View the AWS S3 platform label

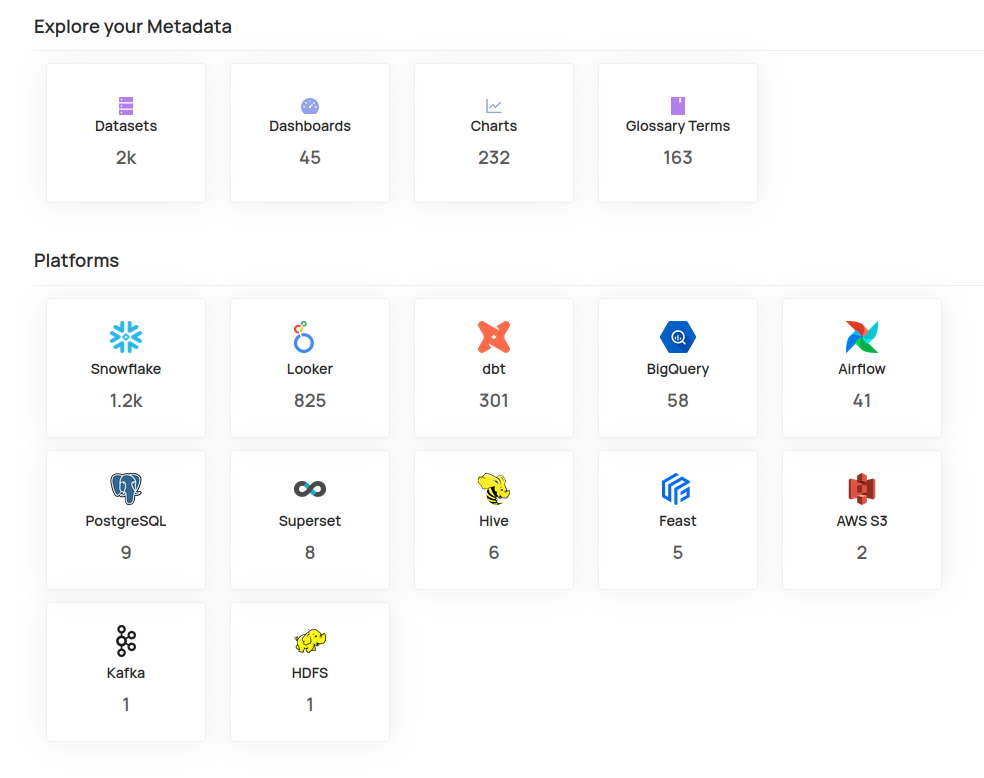[862, 521]
